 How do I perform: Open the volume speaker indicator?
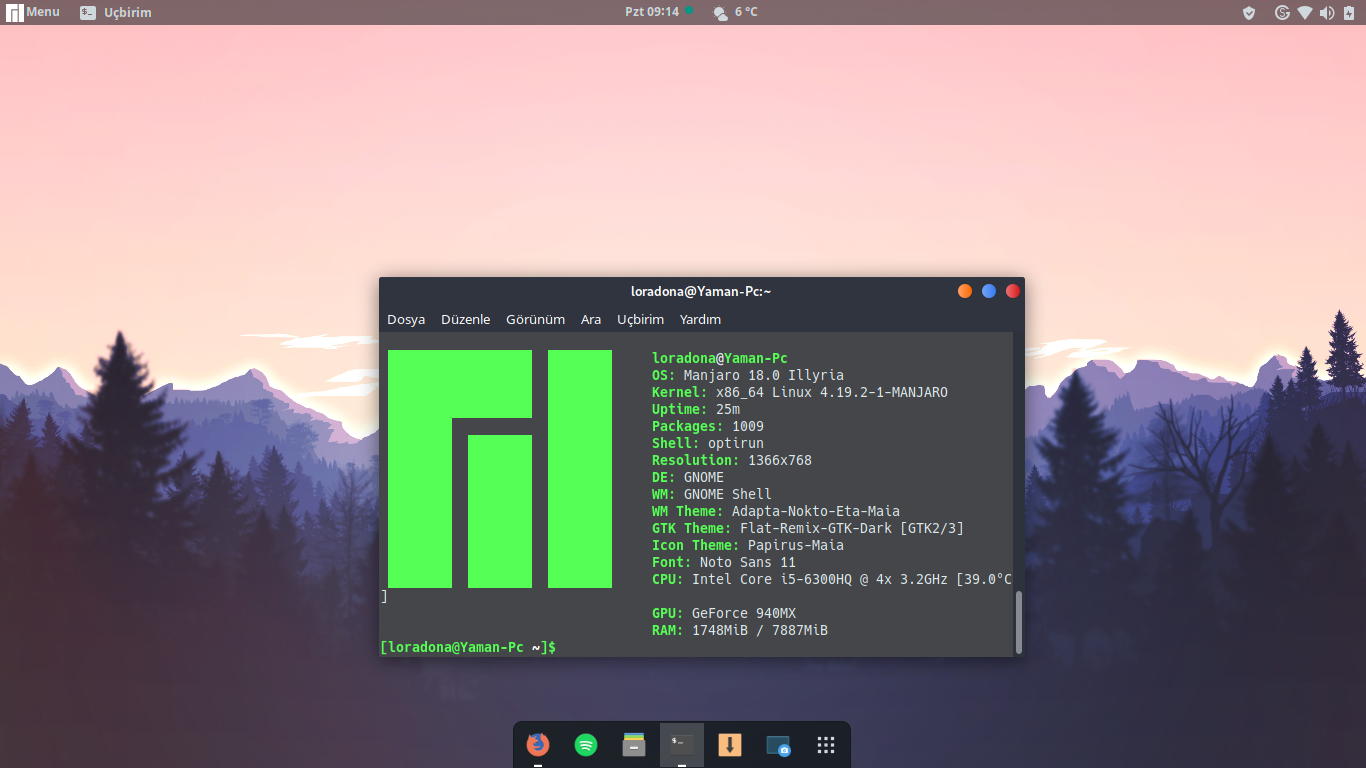click(x=1327, y=12)
